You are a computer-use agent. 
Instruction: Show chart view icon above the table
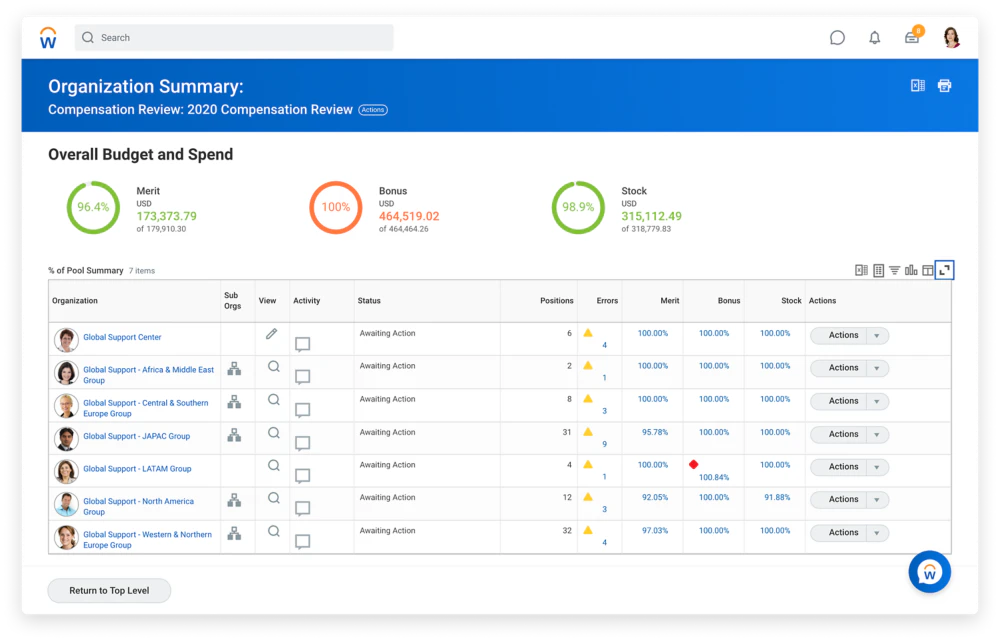[911, 270]
